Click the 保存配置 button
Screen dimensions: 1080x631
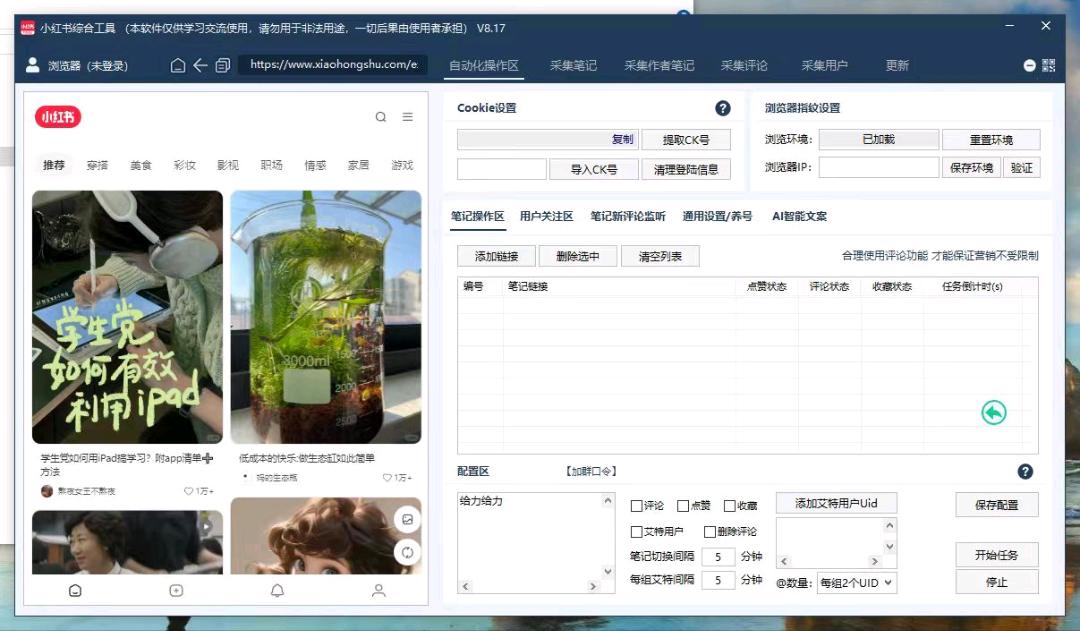[997, 505]
